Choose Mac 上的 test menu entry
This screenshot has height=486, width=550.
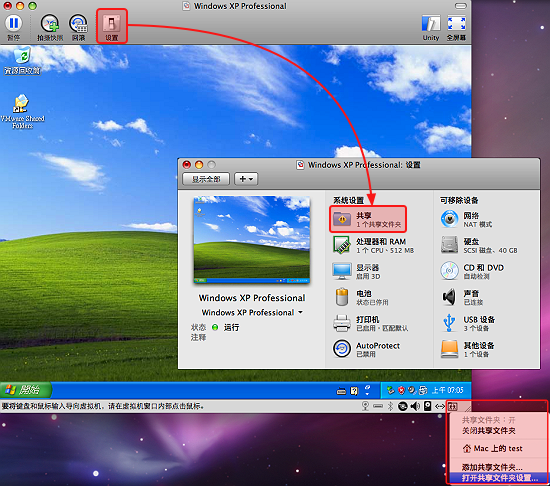click(492, 448)
